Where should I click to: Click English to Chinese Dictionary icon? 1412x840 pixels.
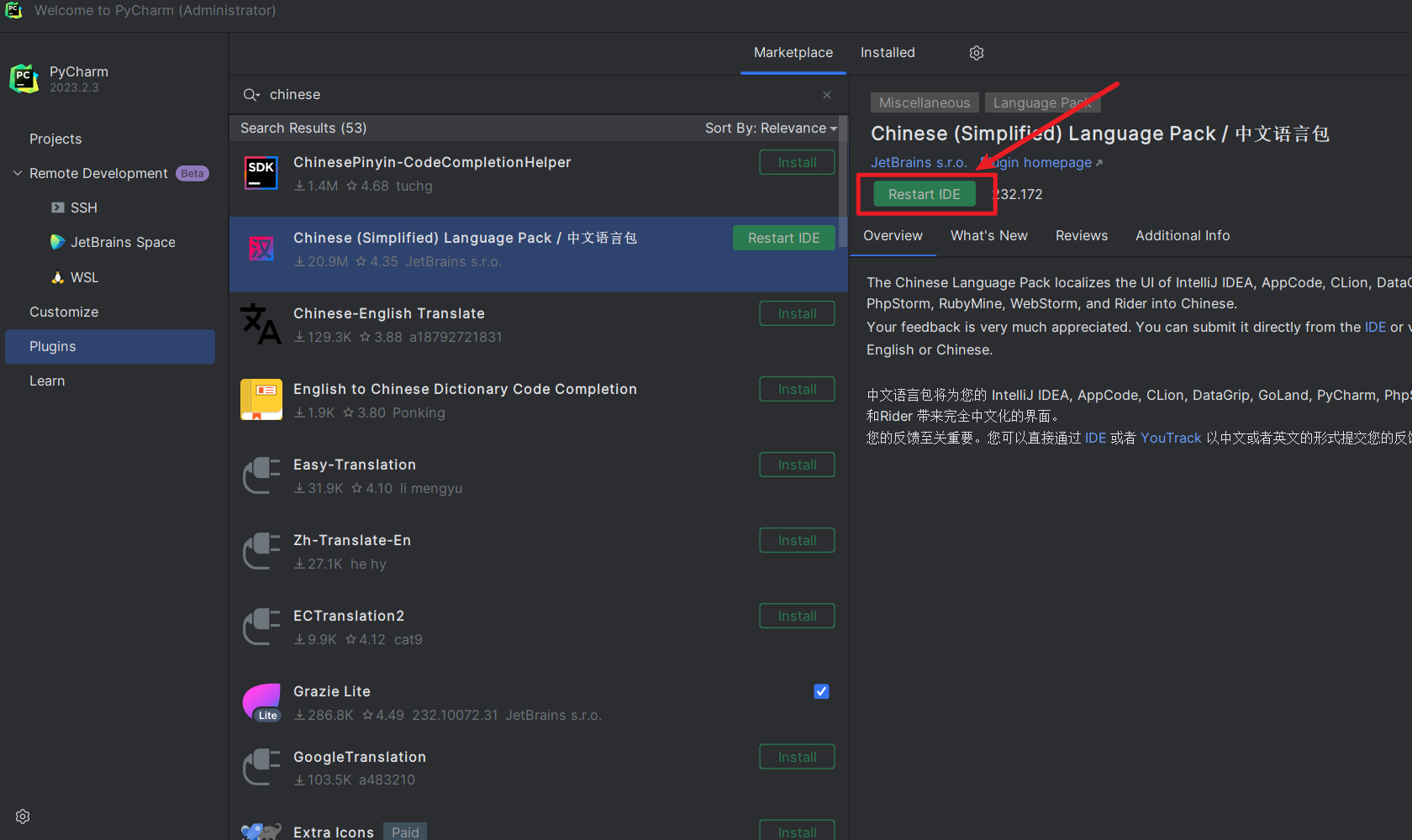[261, 400]
